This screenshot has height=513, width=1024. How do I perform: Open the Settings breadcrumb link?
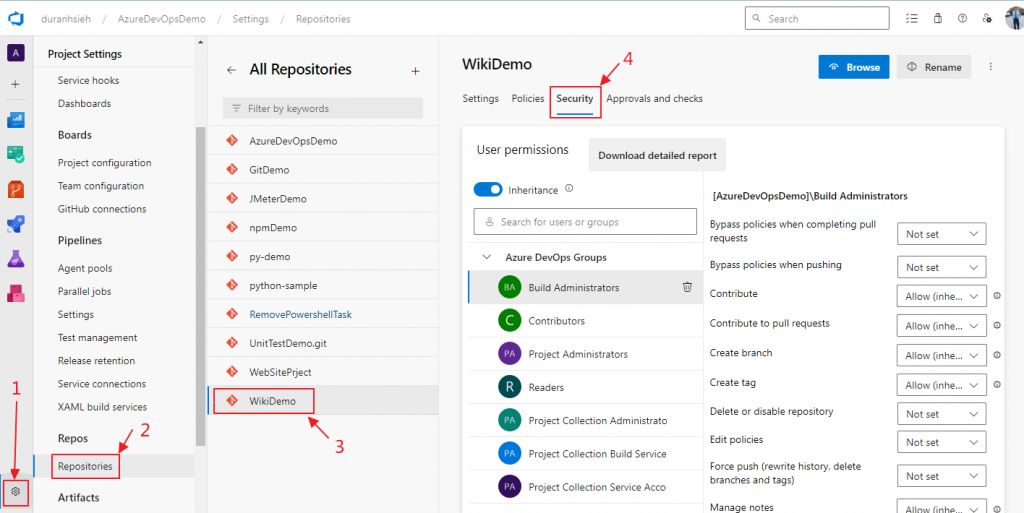pos(251,19)
